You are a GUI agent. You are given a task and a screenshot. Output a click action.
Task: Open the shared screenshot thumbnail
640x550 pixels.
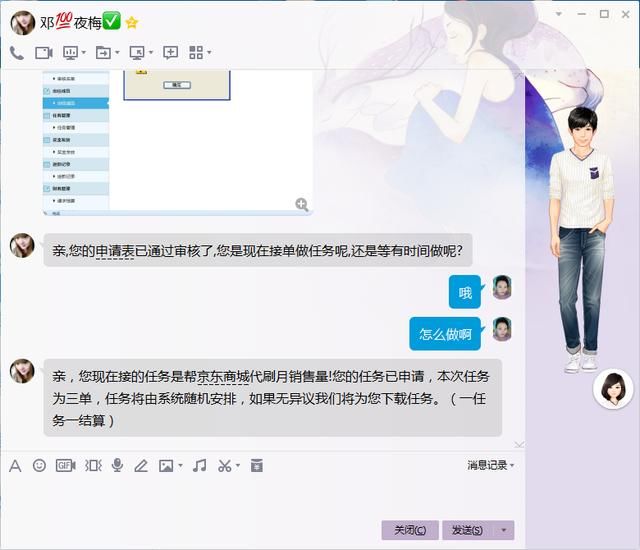178,142
